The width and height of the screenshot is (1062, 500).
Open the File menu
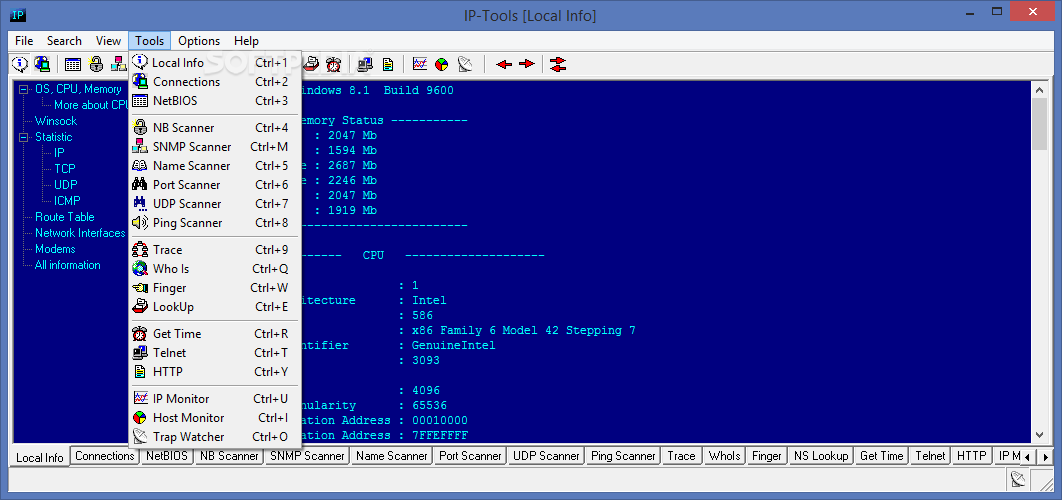24,41
